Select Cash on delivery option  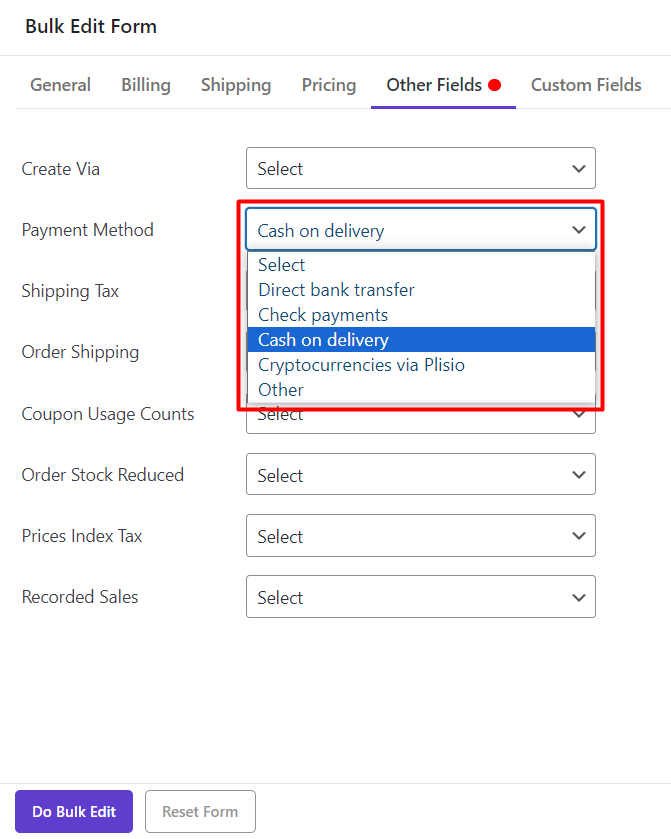pyautogui.click(x=323, y=340)
